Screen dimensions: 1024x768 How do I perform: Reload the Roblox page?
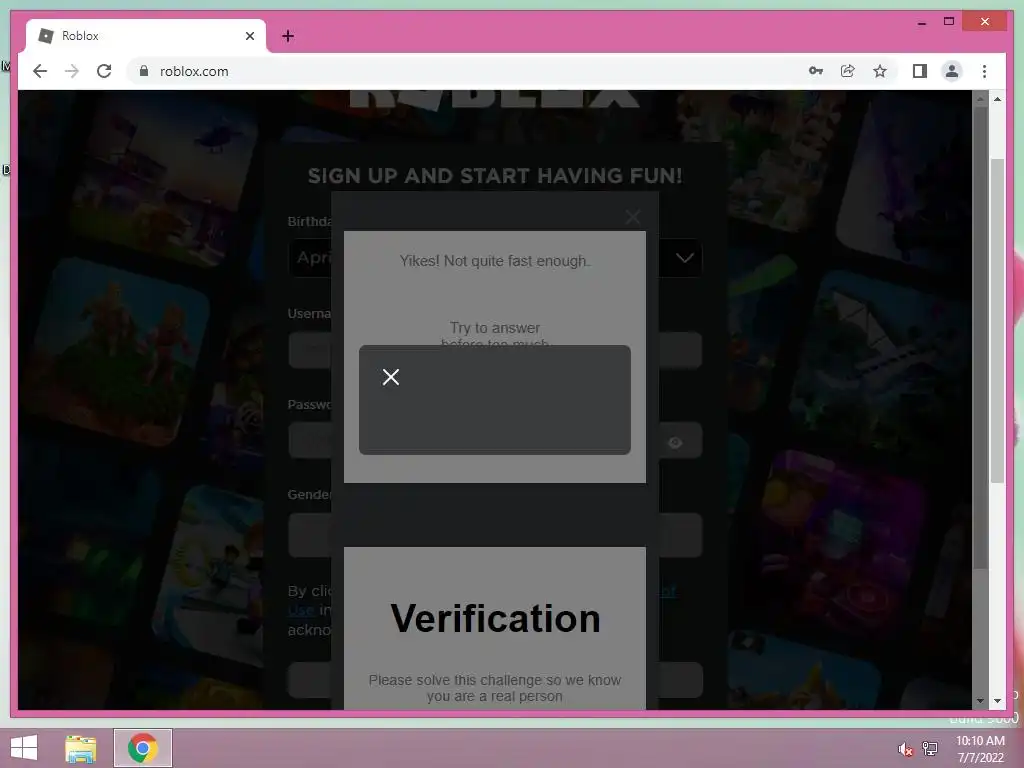tap(104, 71)
